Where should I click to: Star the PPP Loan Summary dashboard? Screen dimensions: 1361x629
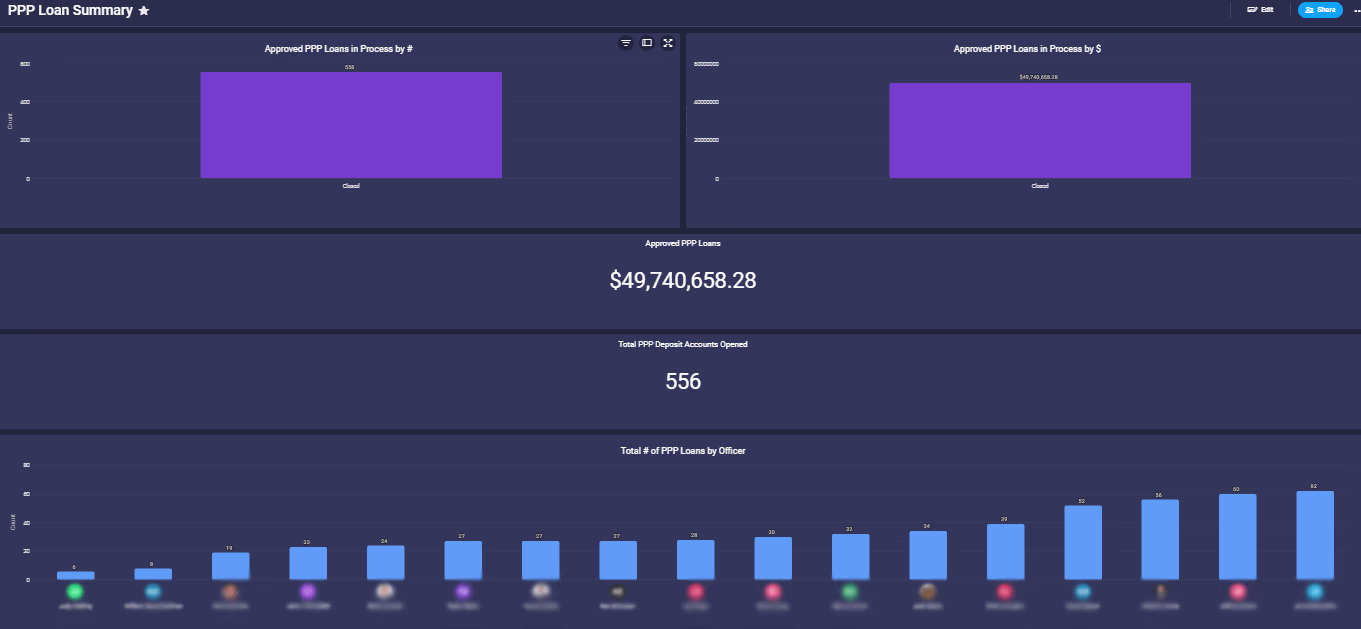[144, 10]
